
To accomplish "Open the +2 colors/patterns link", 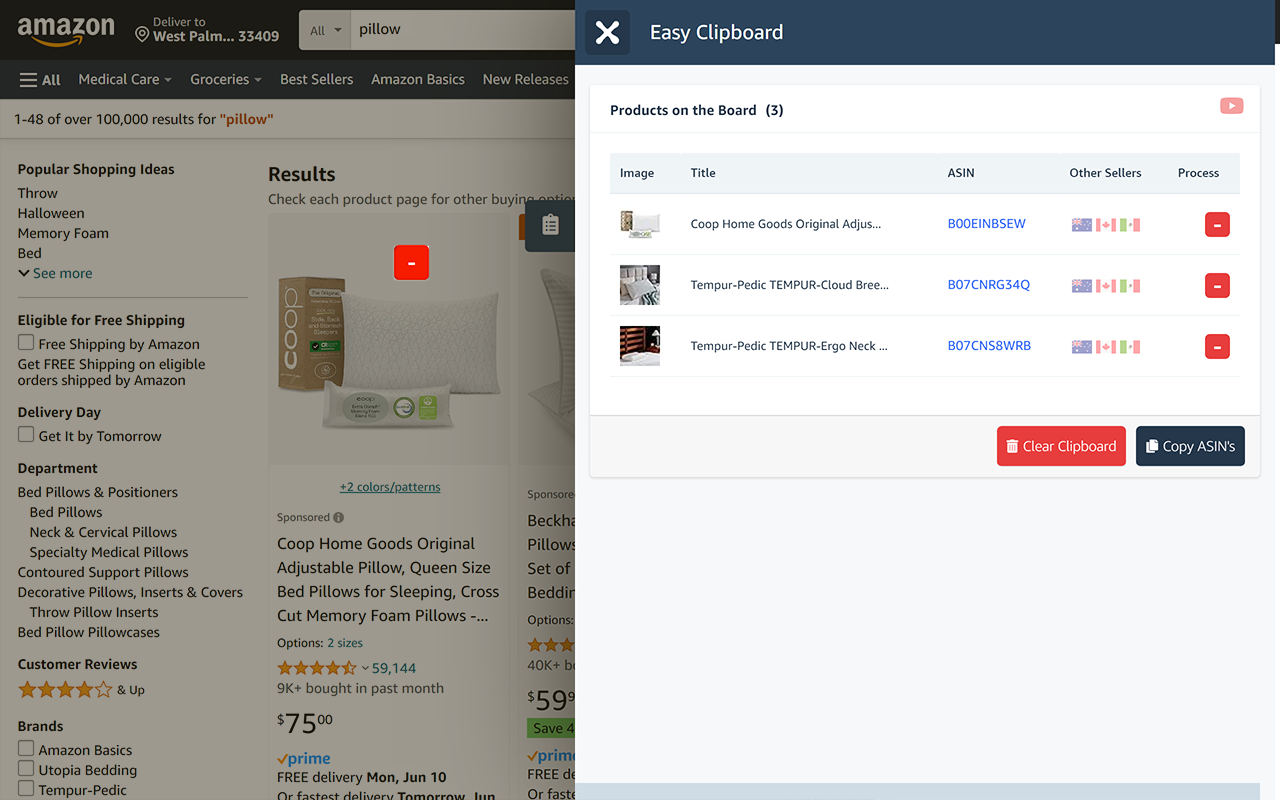I will tap(390, 487).
